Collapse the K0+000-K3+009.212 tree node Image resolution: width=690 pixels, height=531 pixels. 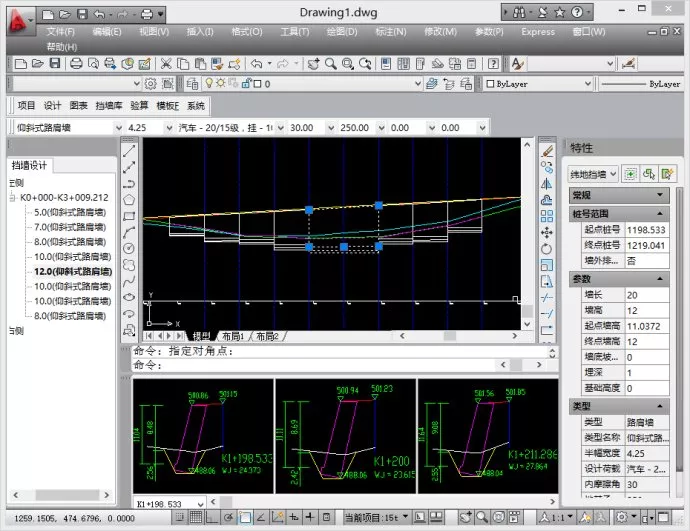pos(11,198)
